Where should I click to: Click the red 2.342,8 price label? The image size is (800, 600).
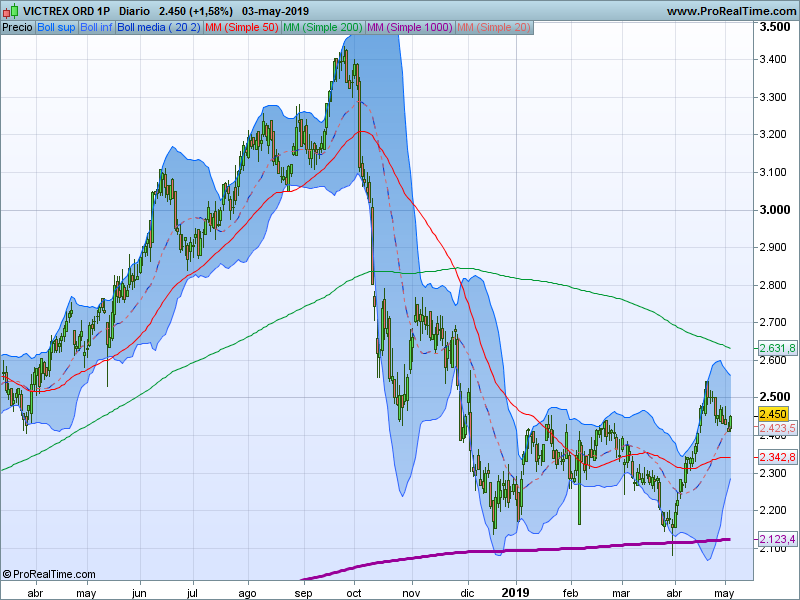click(777, 457)
